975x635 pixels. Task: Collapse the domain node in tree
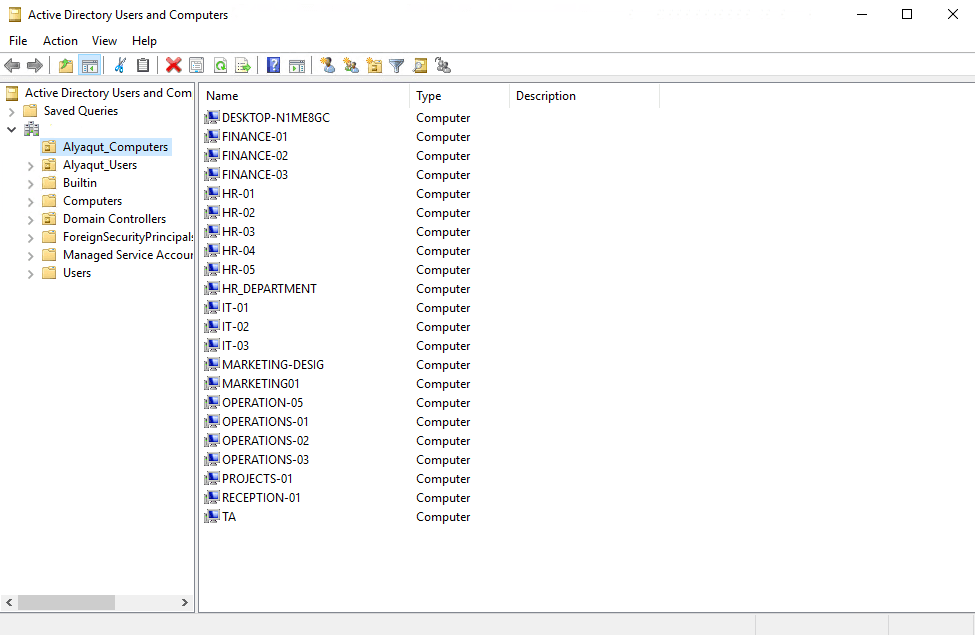click(x=11, y=129)
